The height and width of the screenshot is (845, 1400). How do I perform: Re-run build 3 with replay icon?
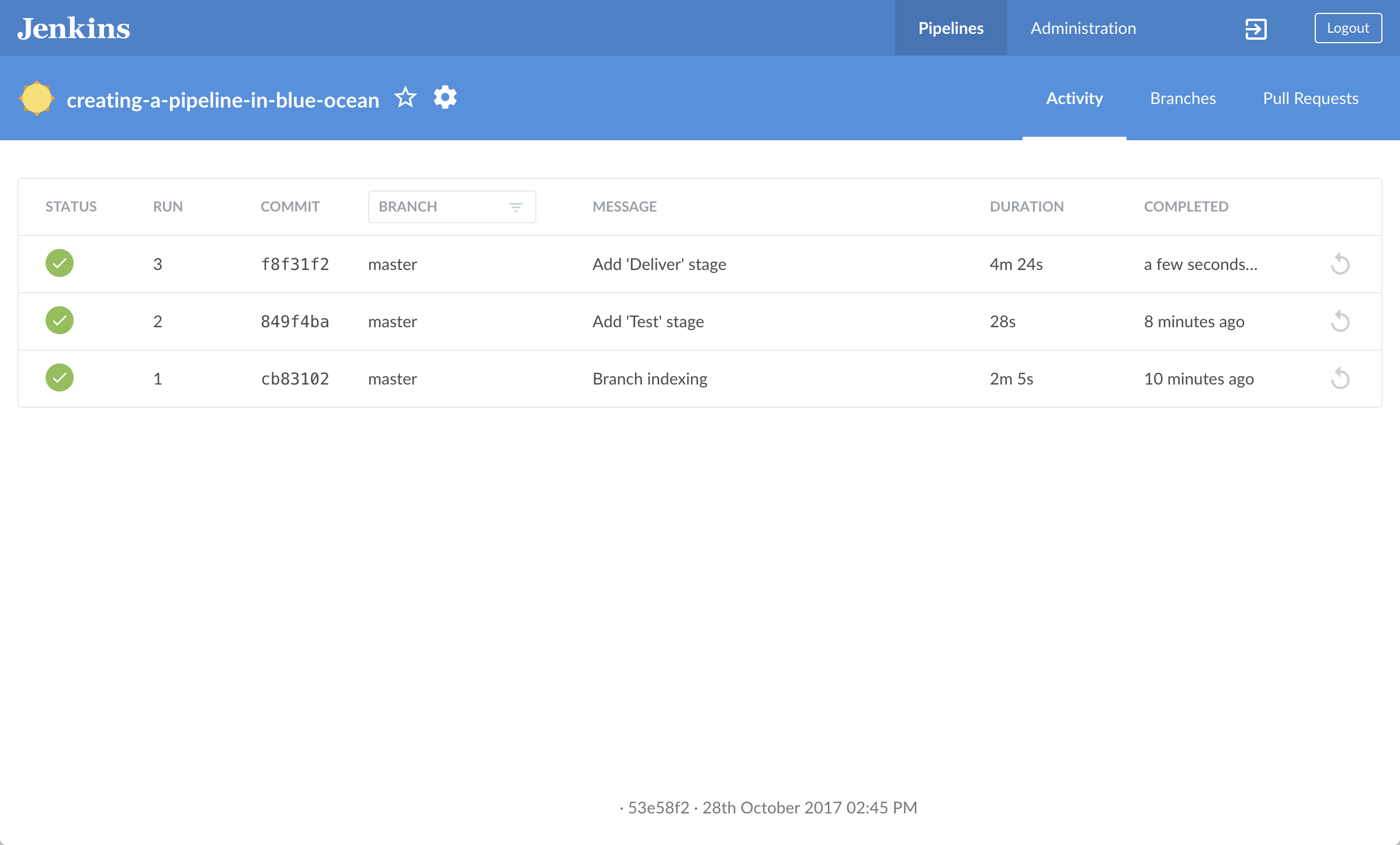pyautogui.click(x=1340, y=264)
